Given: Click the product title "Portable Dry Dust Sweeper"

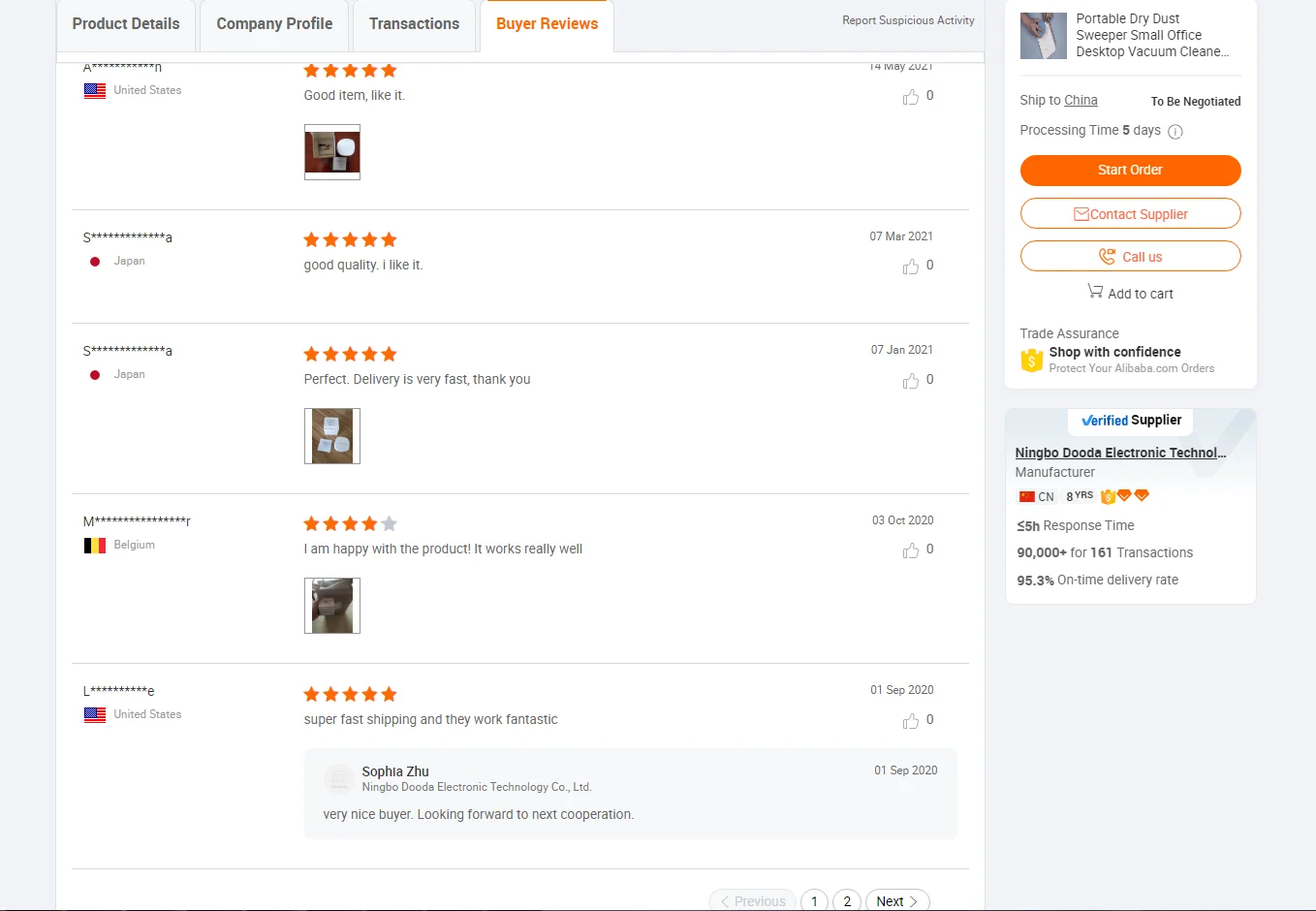Looking at the screenshot, I should pos(1152,36).
